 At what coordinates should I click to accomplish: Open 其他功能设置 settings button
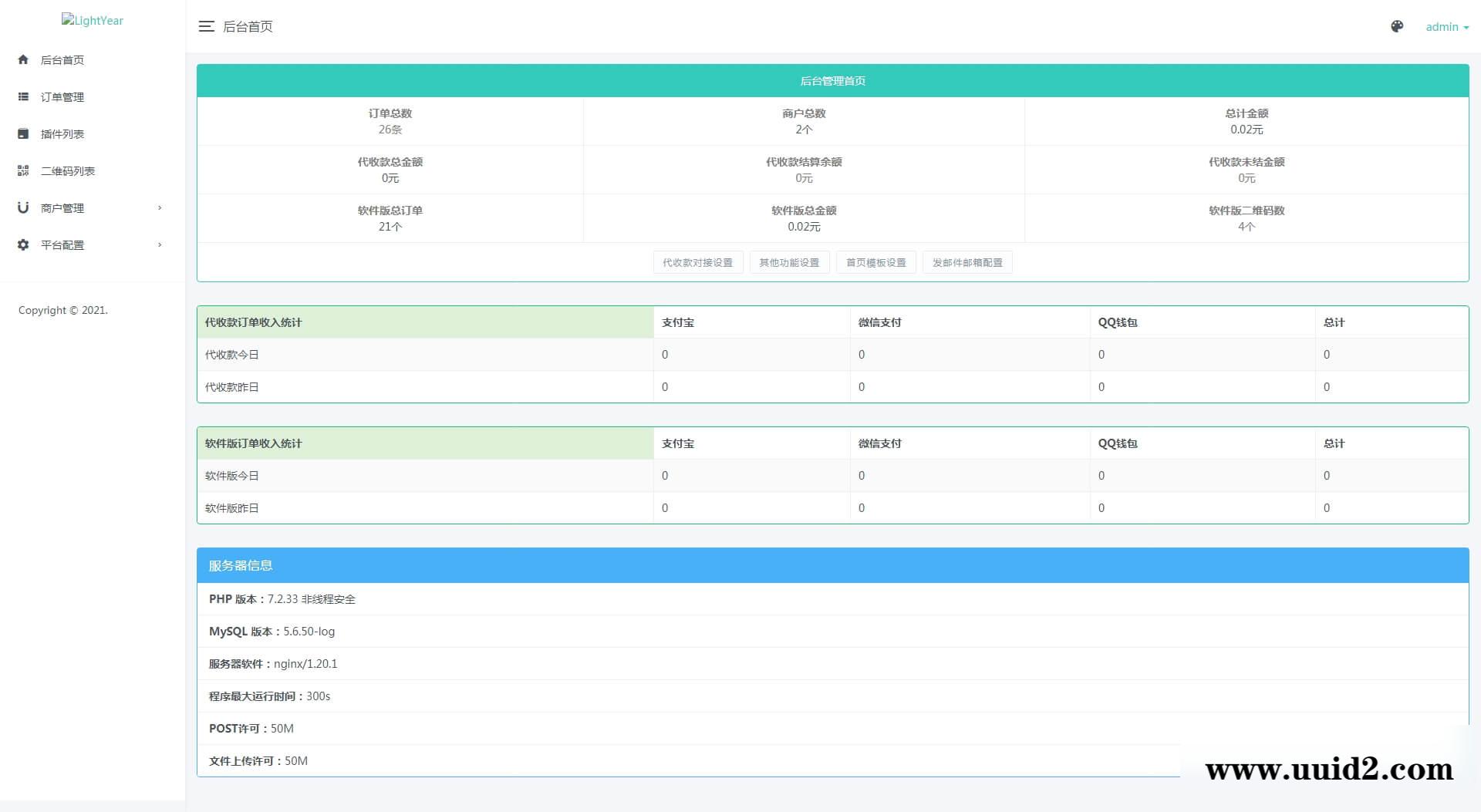(789, 262)
